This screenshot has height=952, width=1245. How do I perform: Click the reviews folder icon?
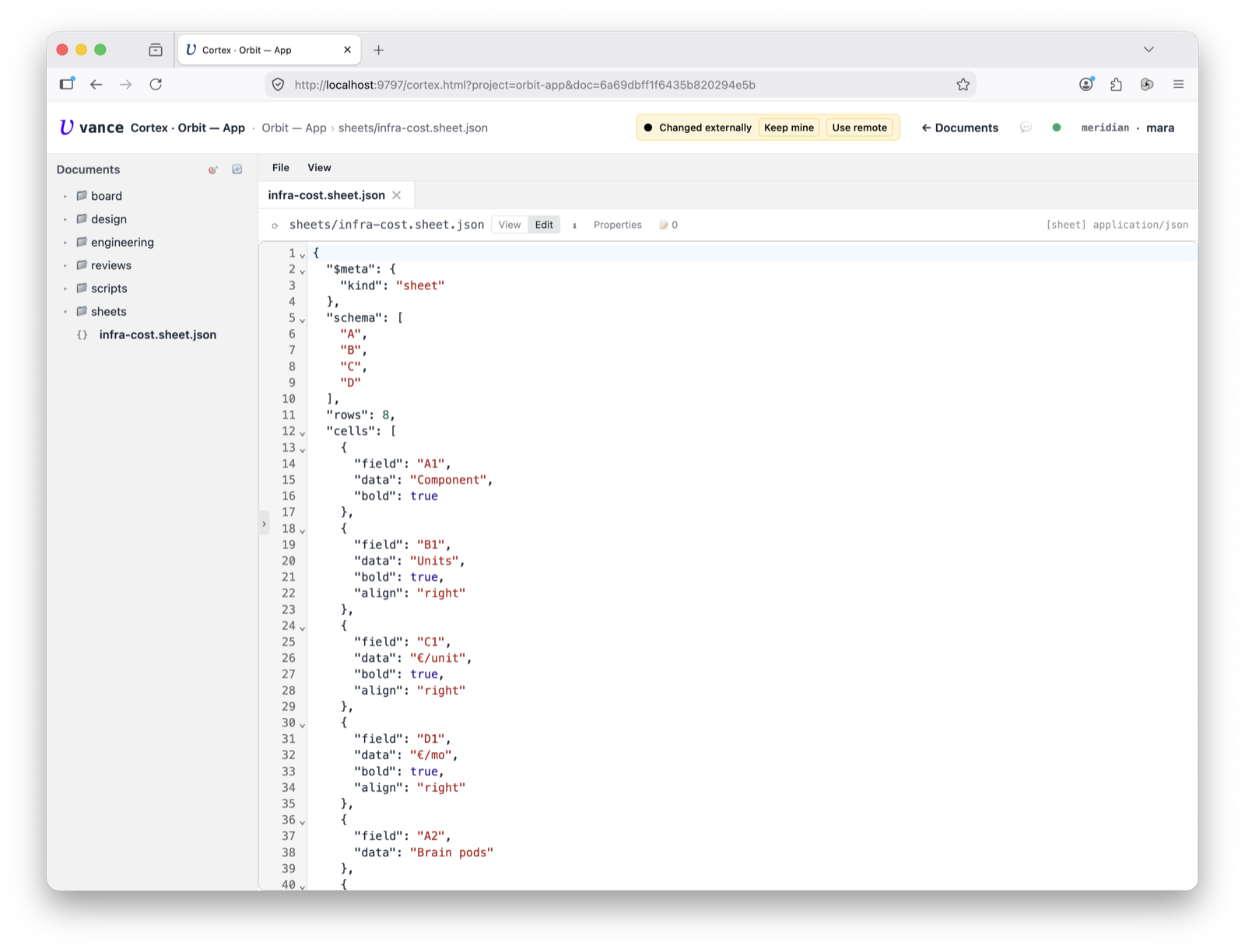(81, 265)
